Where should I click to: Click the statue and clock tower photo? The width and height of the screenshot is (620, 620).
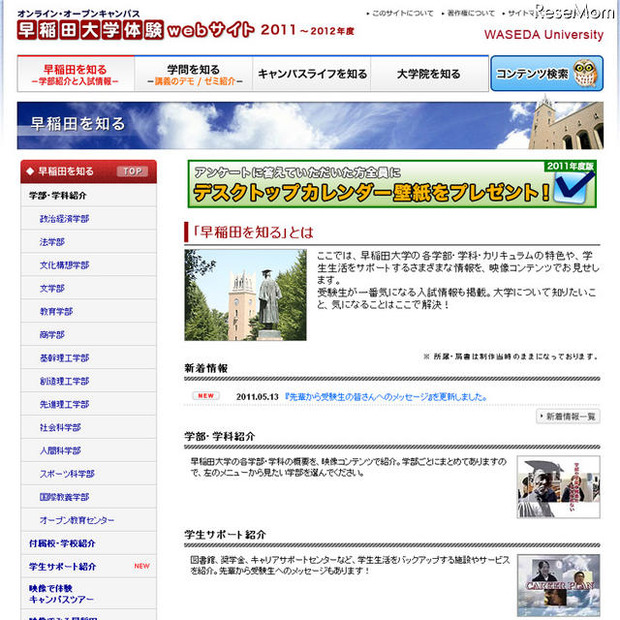(x=245, y=295)
